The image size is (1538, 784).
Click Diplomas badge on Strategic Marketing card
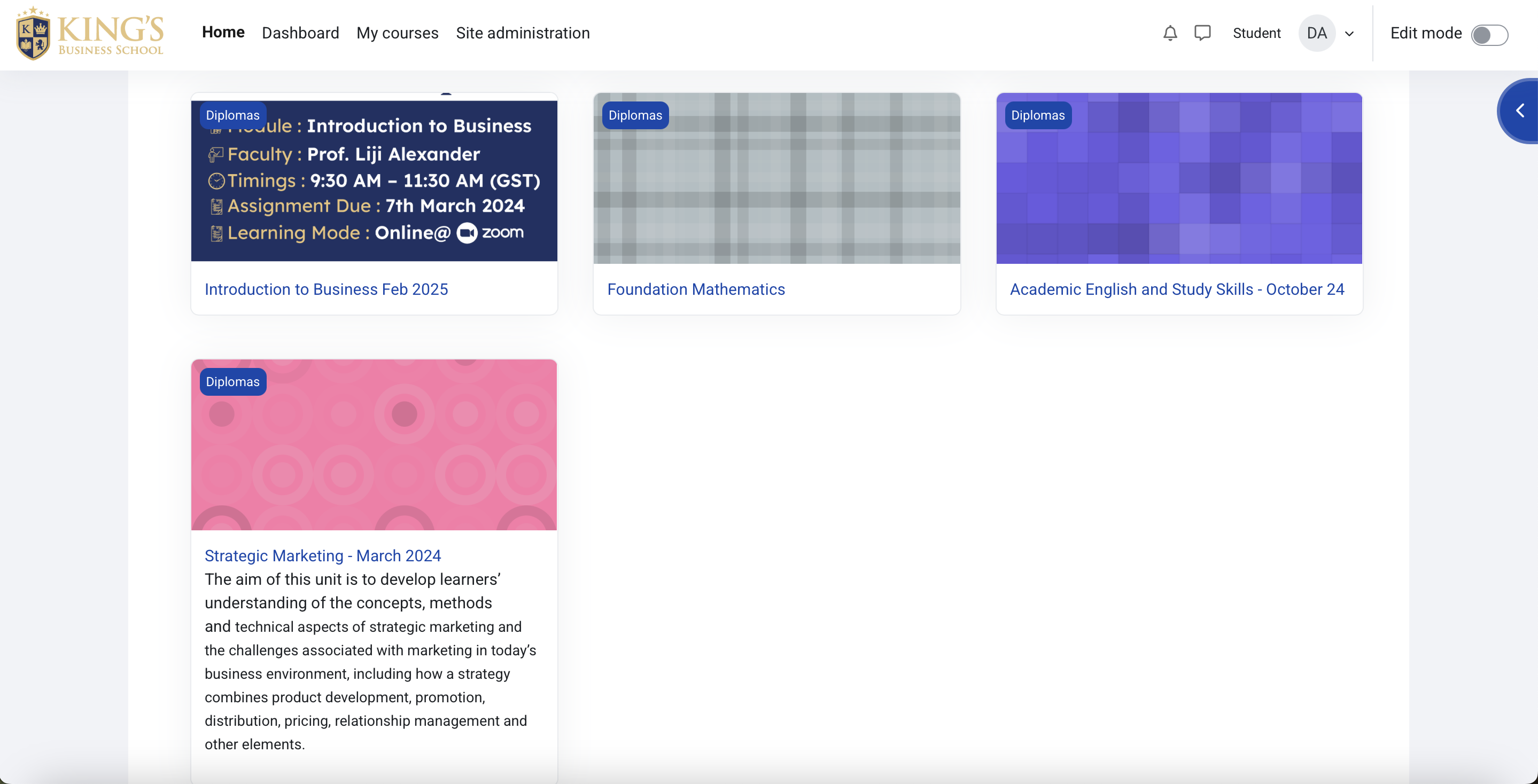[x=232, y=382]
